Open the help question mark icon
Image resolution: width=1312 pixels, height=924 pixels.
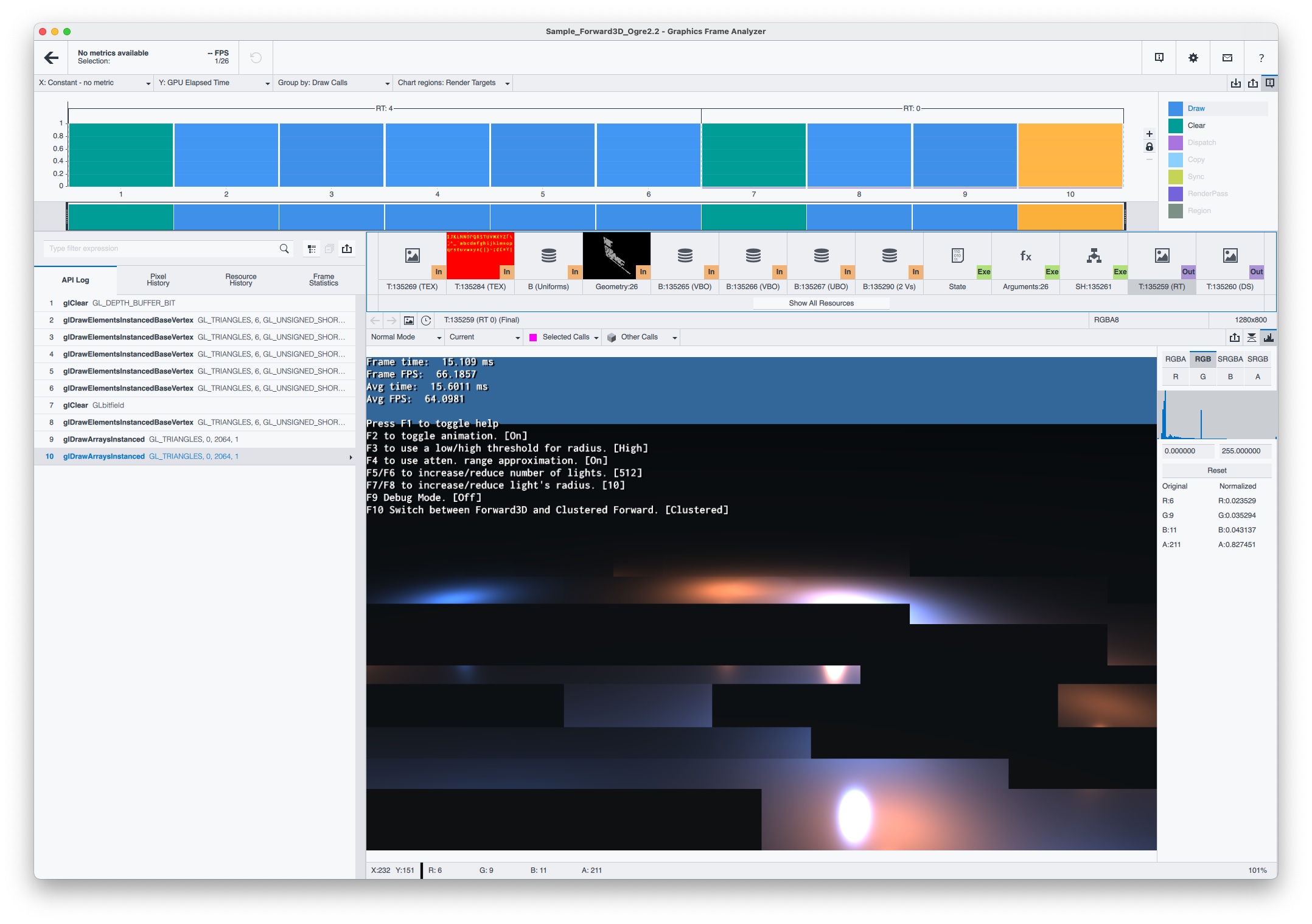pos(1261,58)
